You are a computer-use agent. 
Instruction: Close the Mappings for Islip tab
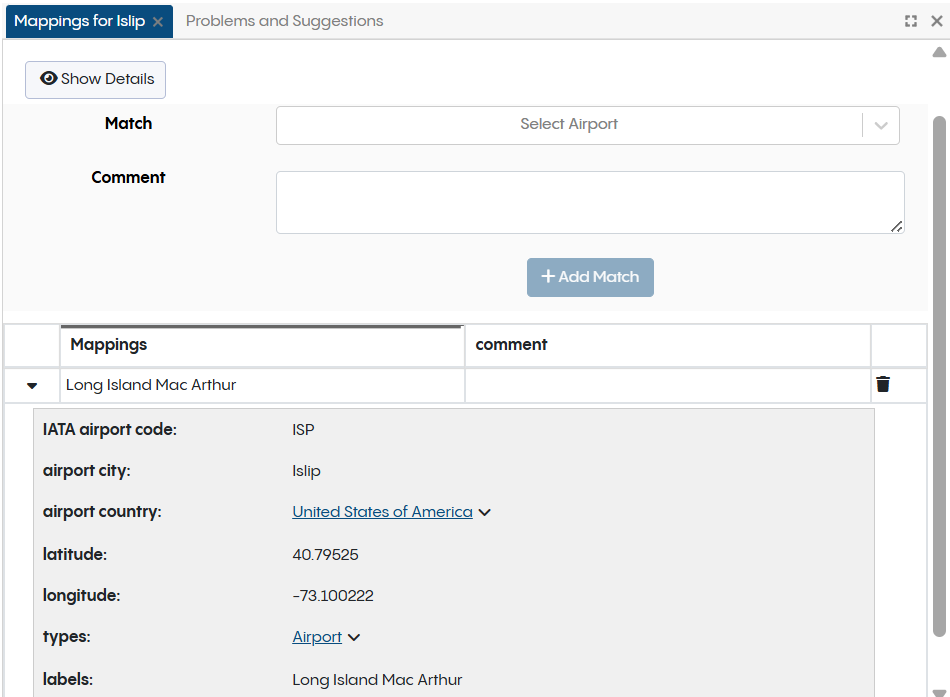click(x=158, y=21)
